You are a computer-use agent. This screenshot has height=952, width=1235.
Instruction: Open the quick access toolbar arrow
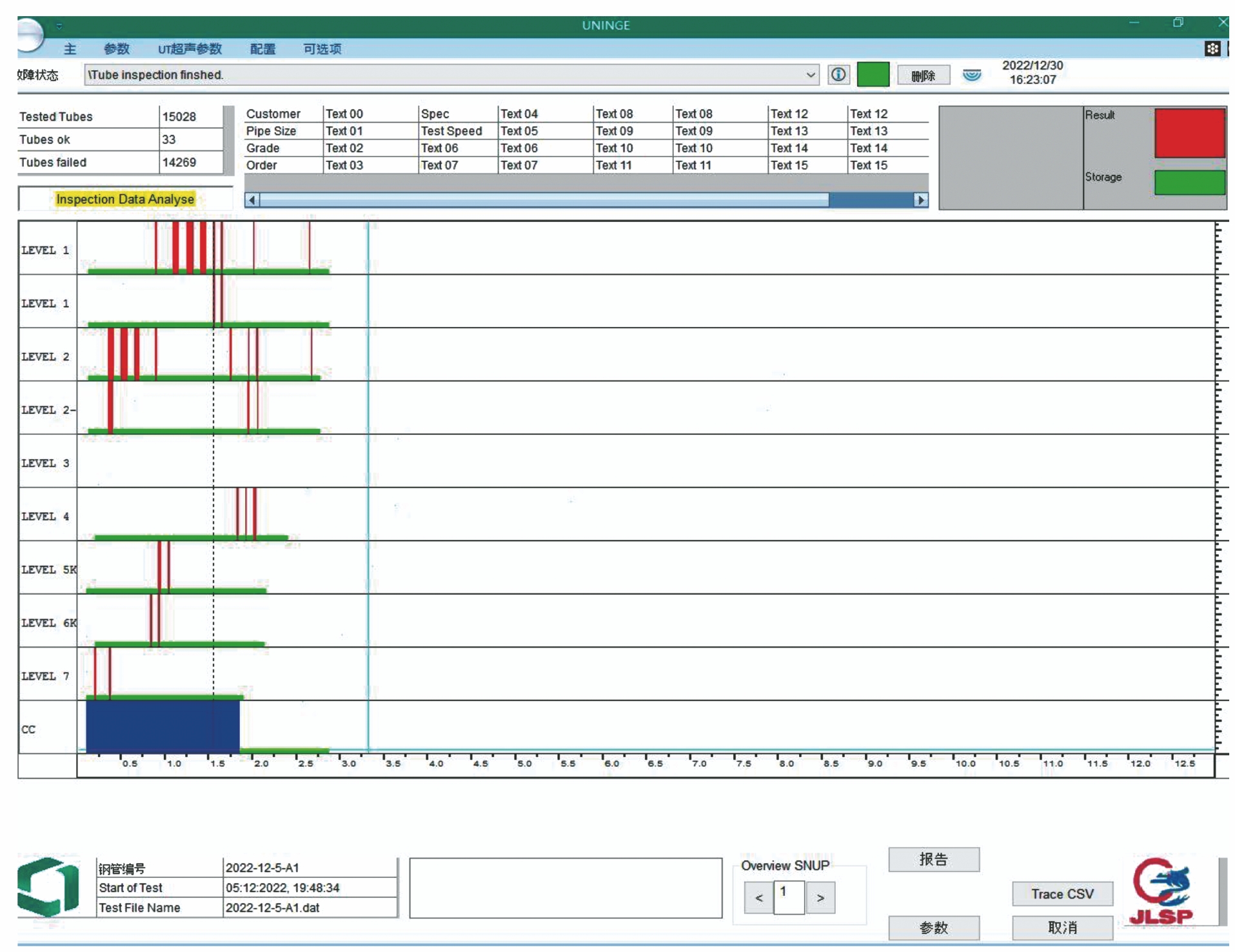[x=59, y=26]
